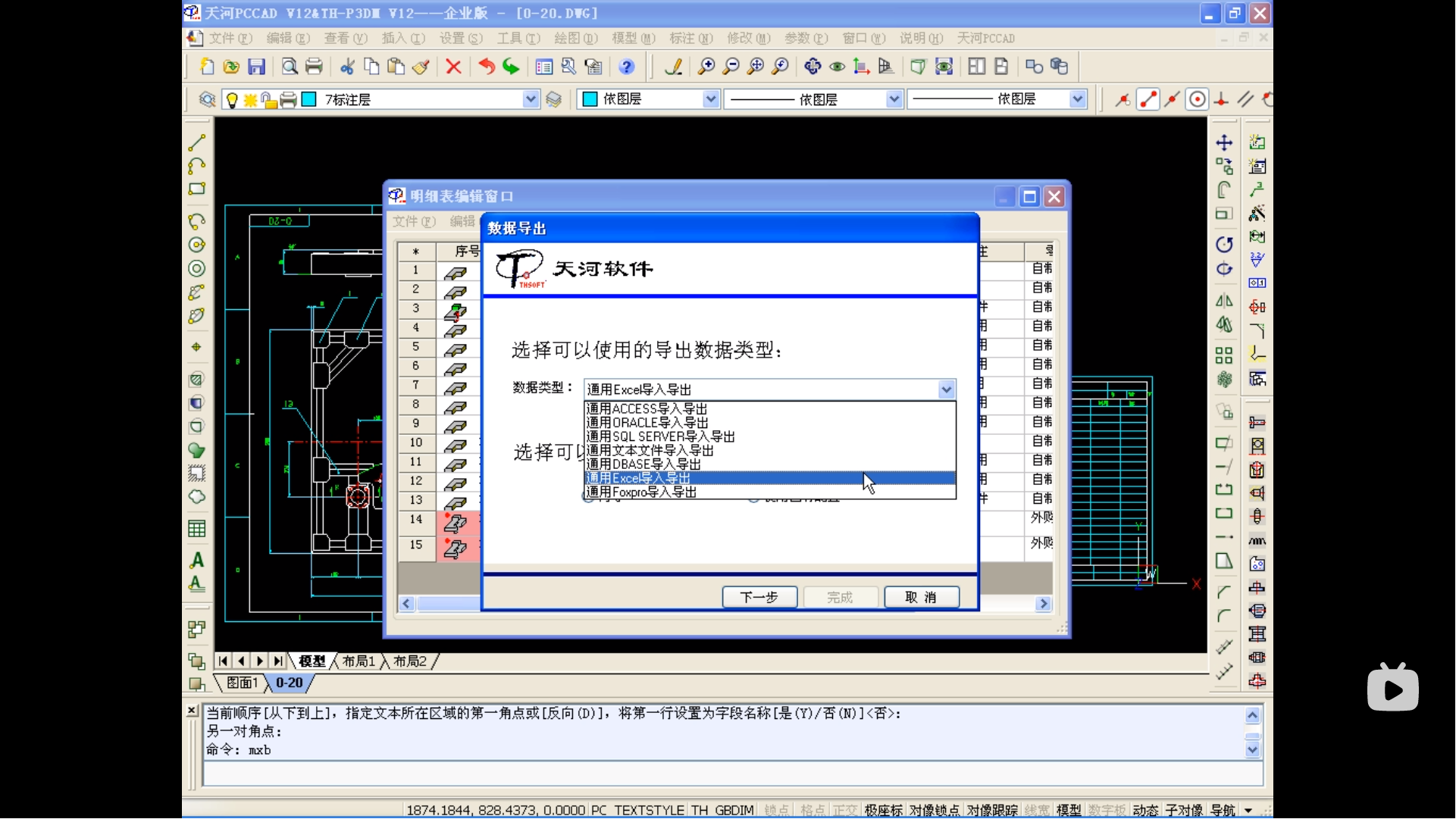Open the 天河PCCAD menu

[x=985, y=38]
